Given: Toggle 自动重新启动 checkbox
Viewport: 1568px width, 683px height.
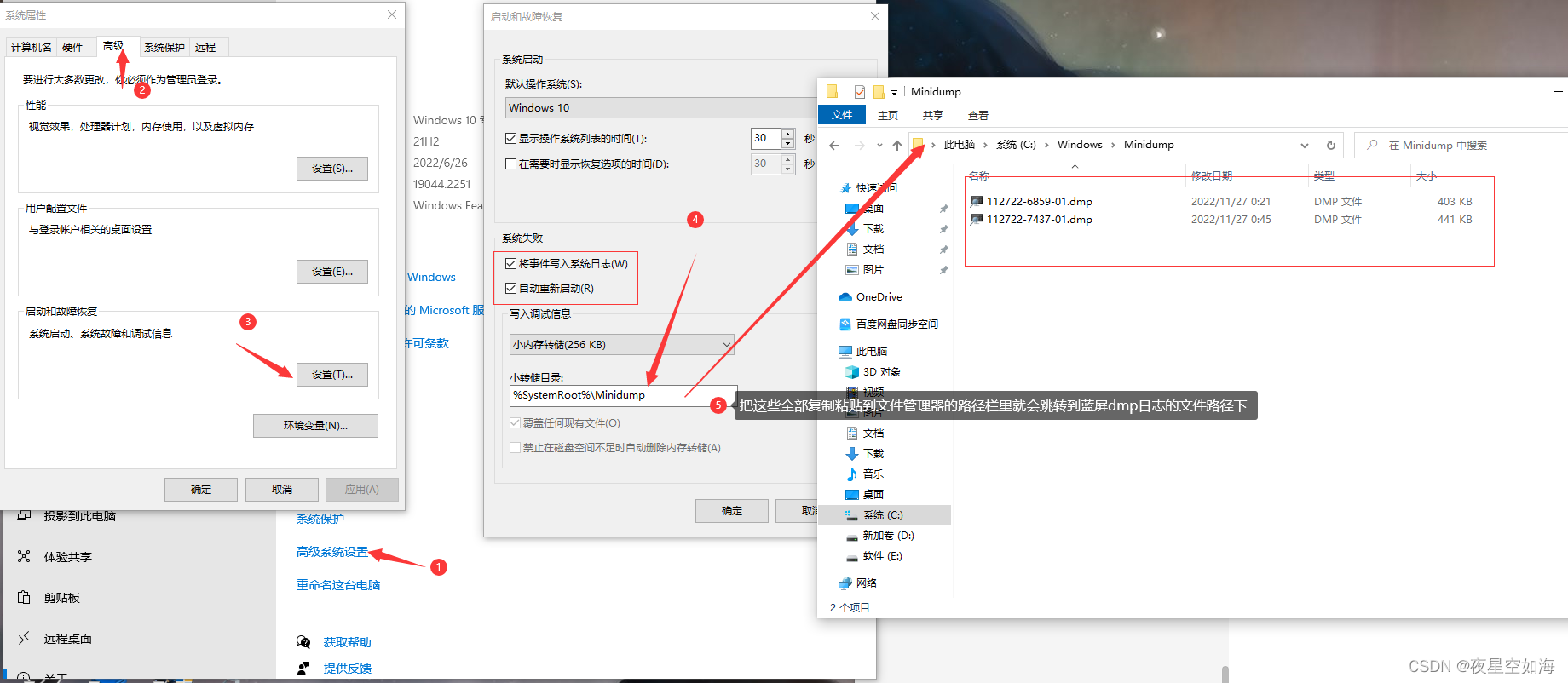Looking at the screenshot, I should [511, 289].
